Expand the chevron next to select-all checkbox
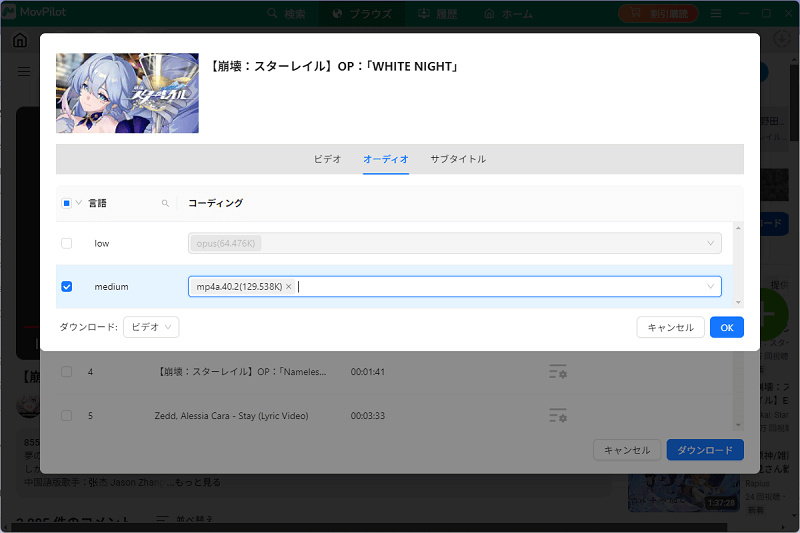Viewport: 800px width, 533px height. [79, 203]
